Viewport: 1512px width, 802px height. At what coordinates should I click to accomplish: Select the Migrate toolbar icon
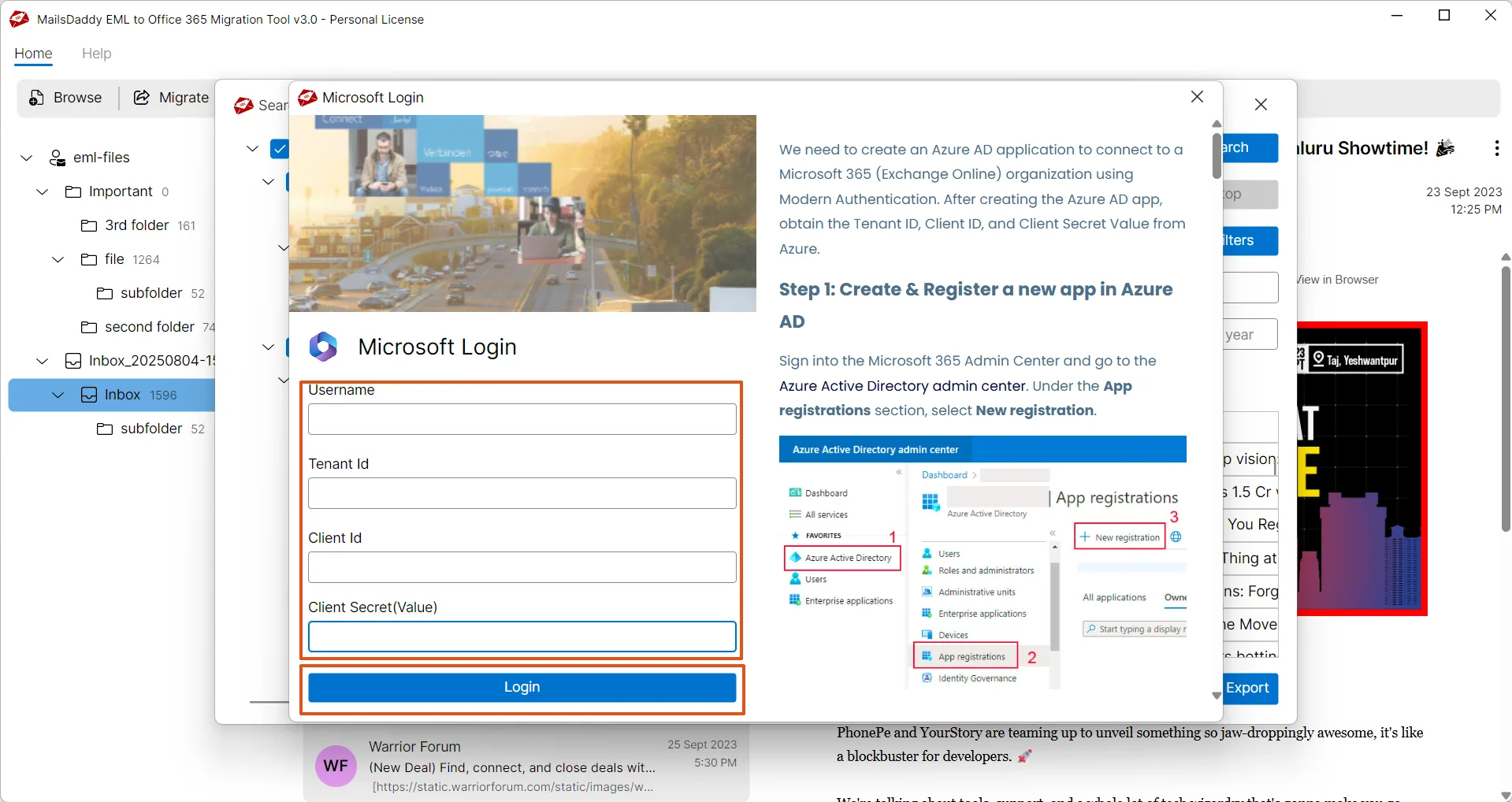coord(141,97)
